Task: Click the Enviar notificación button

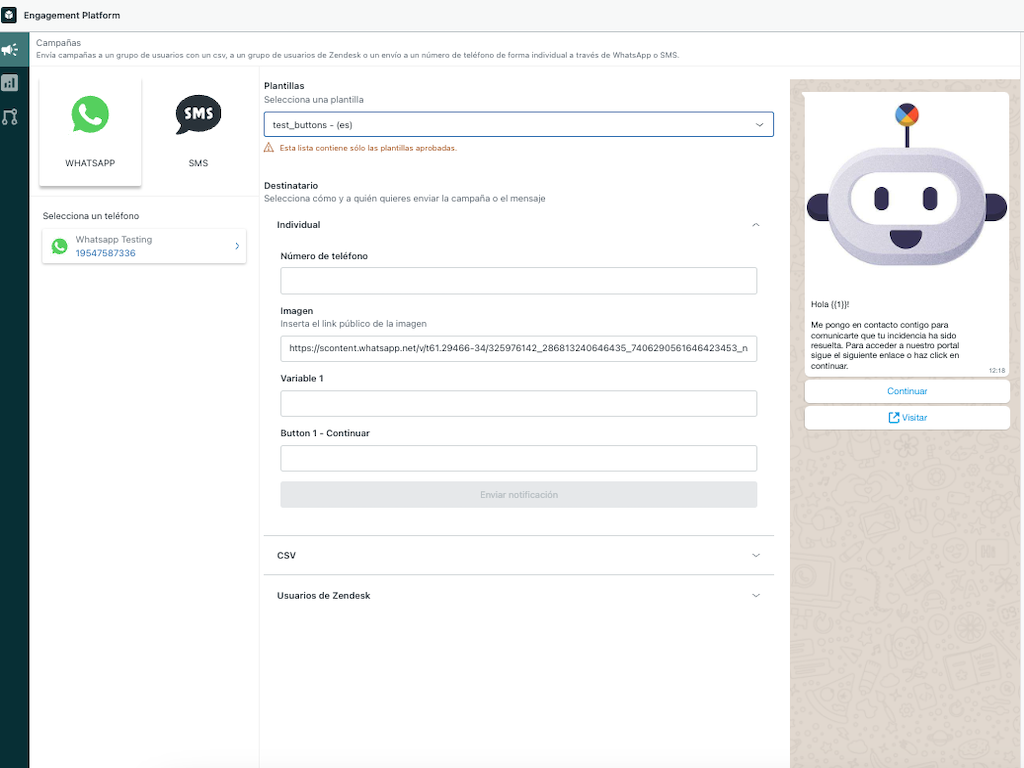Action: [518, 494]
